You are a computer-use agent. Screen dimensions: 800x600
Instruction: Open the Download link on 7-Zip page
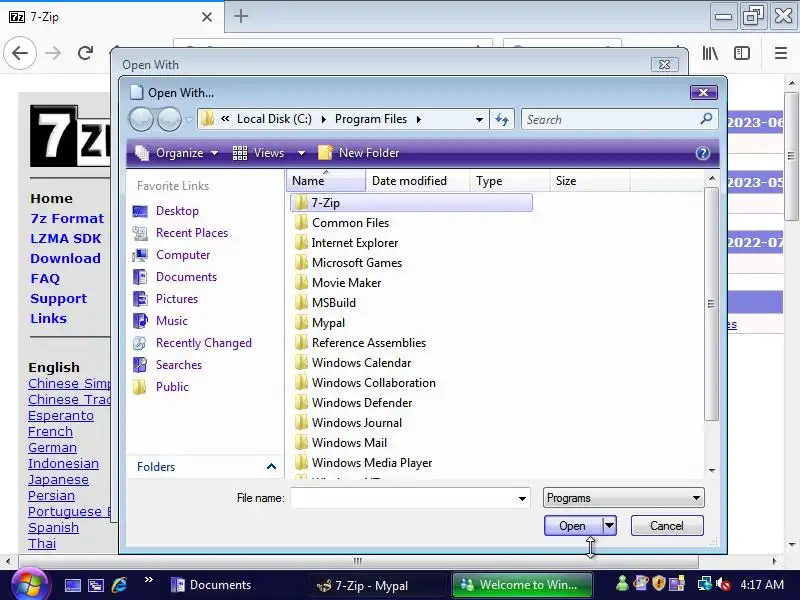65,258
